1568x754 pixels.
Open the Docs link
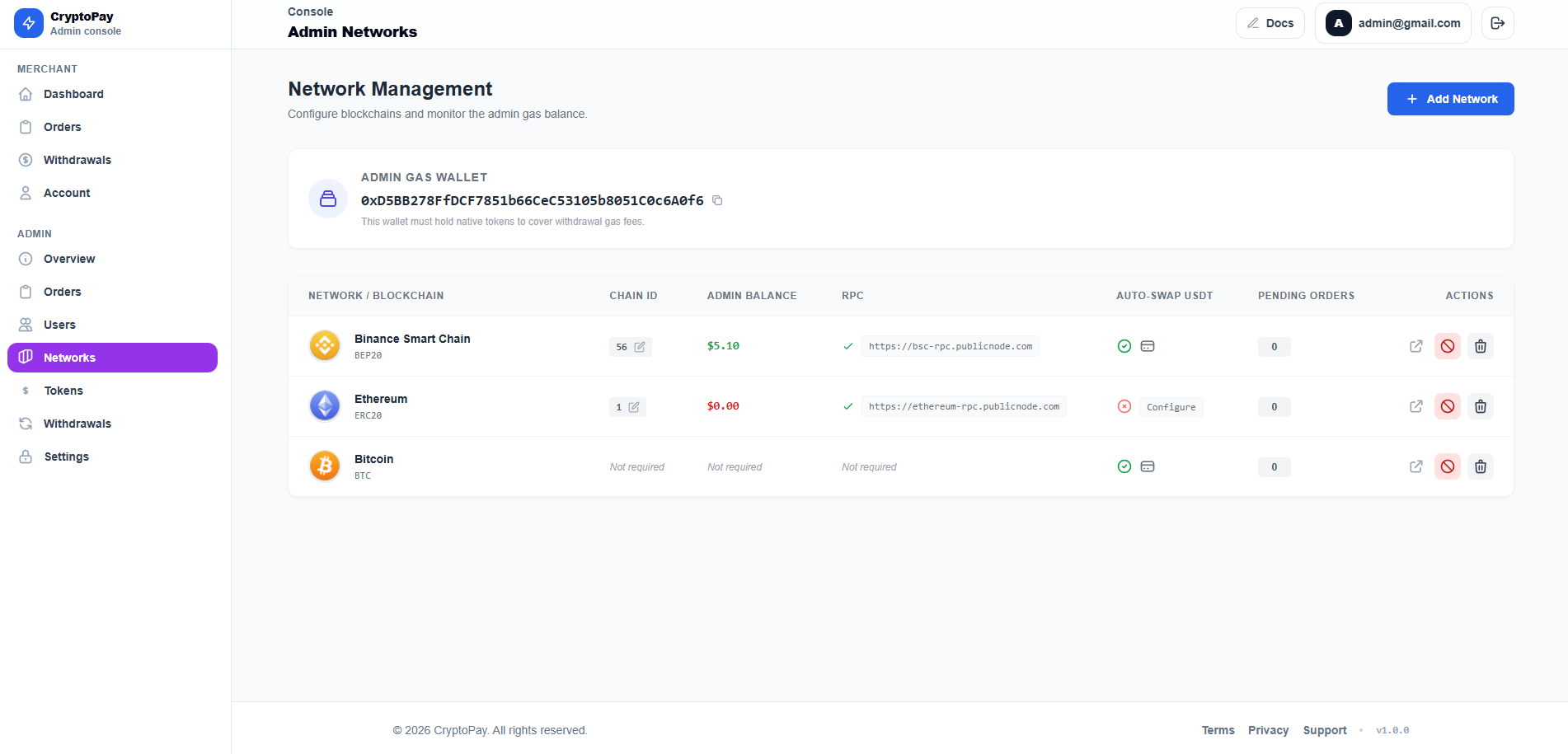(x=1270, y=23)
